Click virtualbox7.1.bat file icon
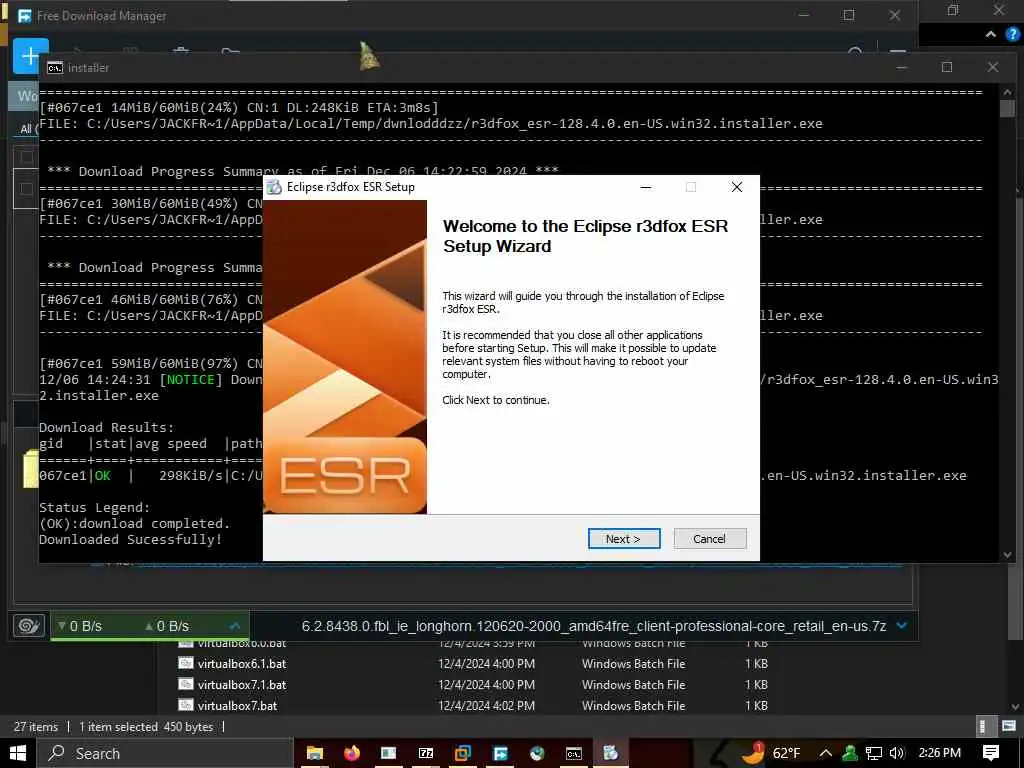The height and width of the screenshot is (768, 1024). 186,684
